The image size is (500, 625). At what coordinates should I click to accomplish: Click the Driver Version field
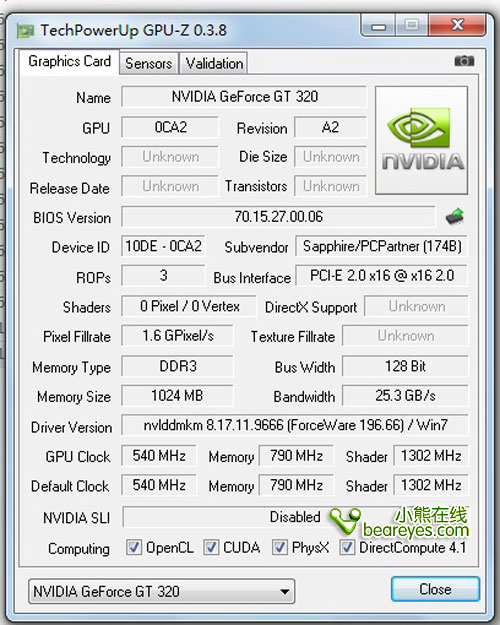pyautogui.click(x=295, y=425)
